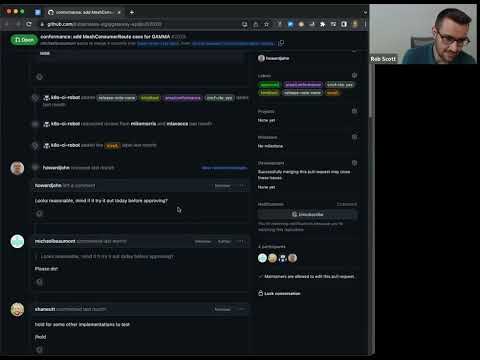This screenshot has width=480, height=360.
Task: Click the green approved label in sidebar
Action: 269,85
